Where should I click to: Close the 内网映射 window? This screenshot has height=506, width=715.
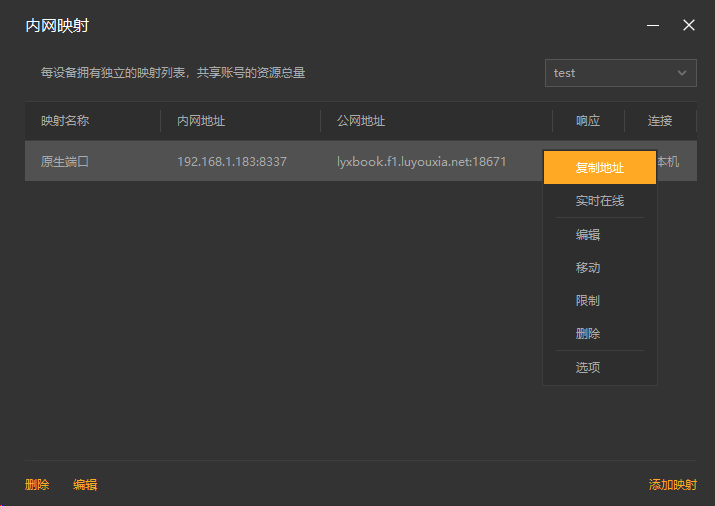pos(689,25)
